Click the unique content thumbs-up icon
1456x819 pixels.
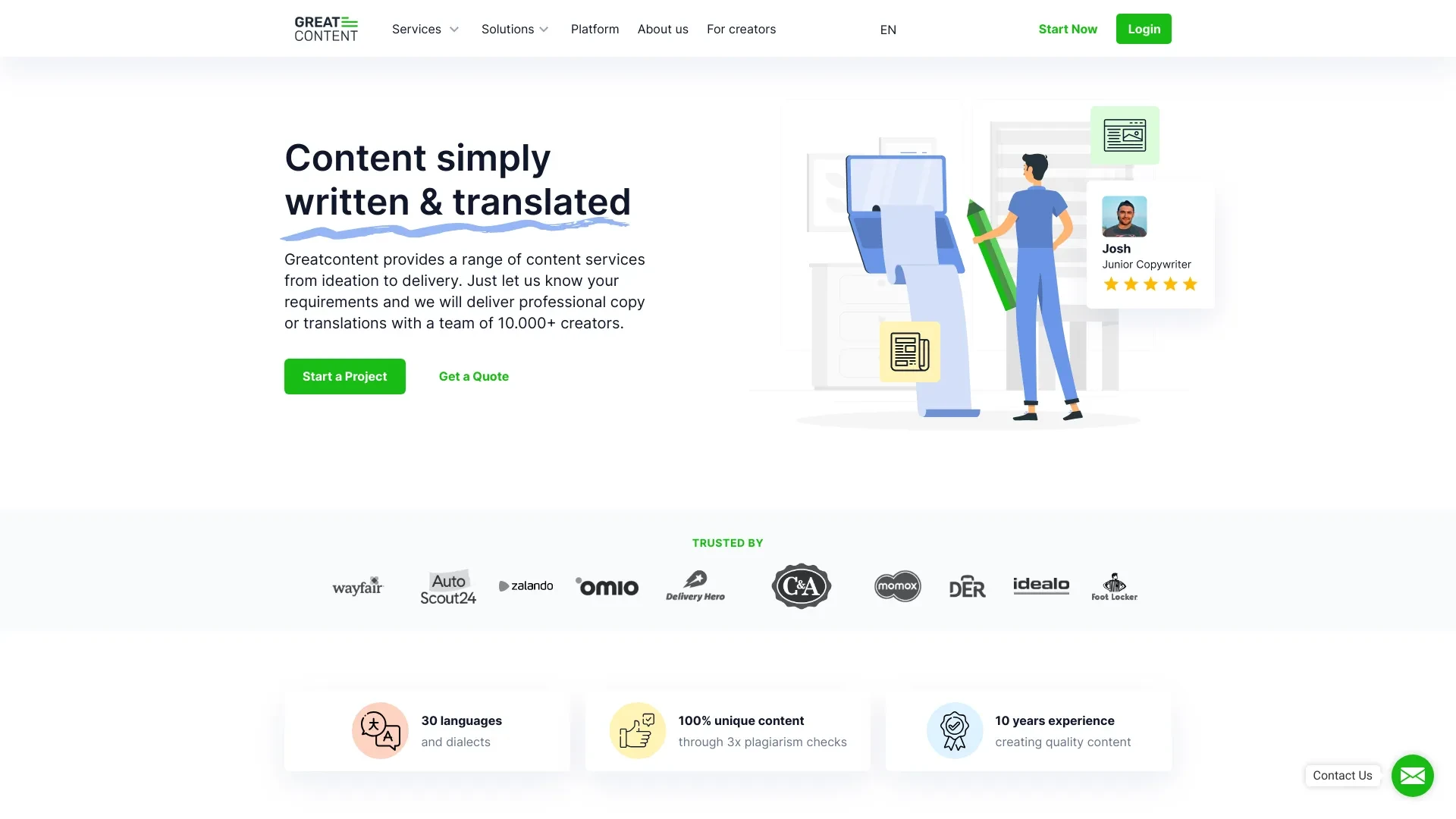pos(637,730)
